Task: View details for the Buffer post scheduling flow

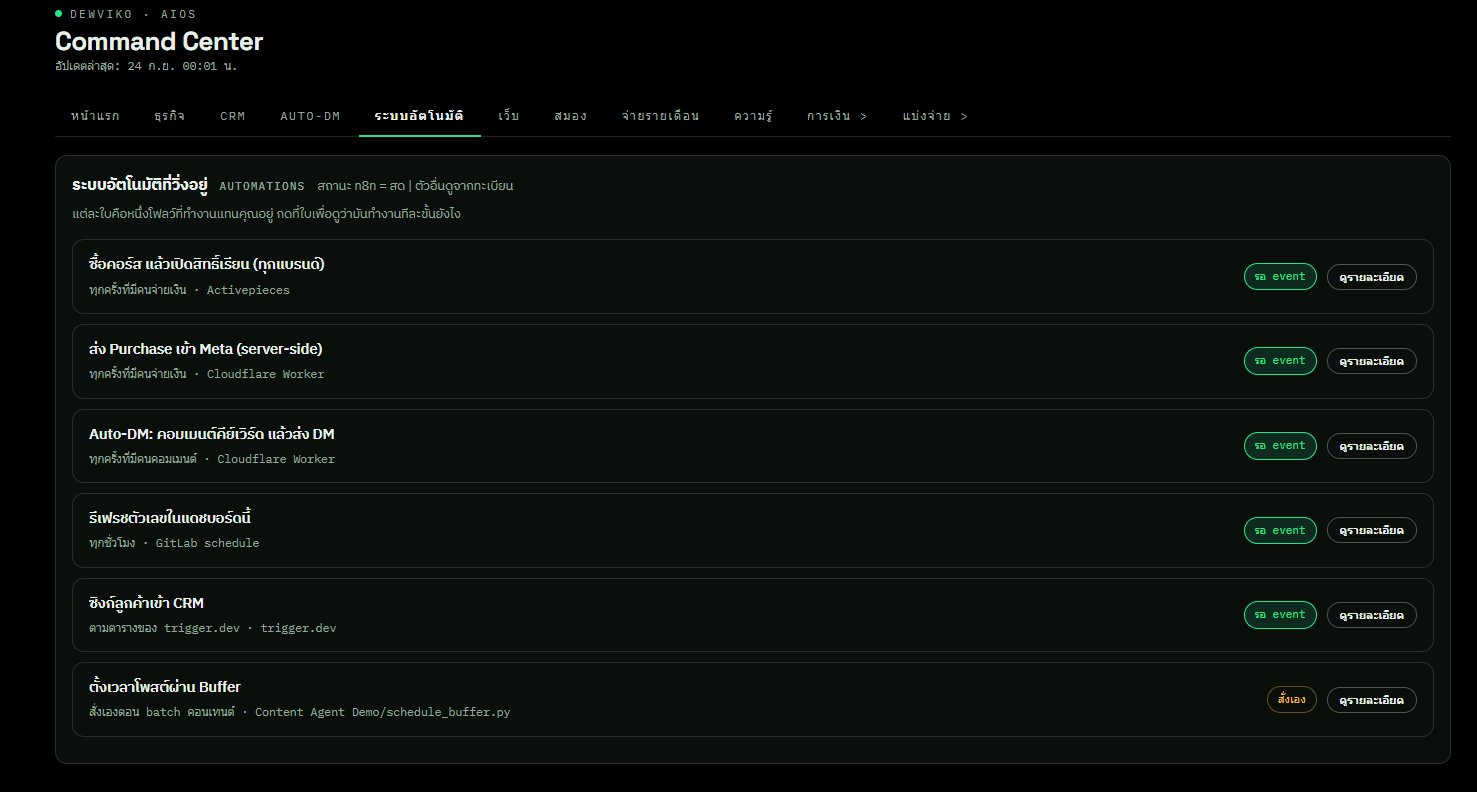Action: tap(1371, 700)
